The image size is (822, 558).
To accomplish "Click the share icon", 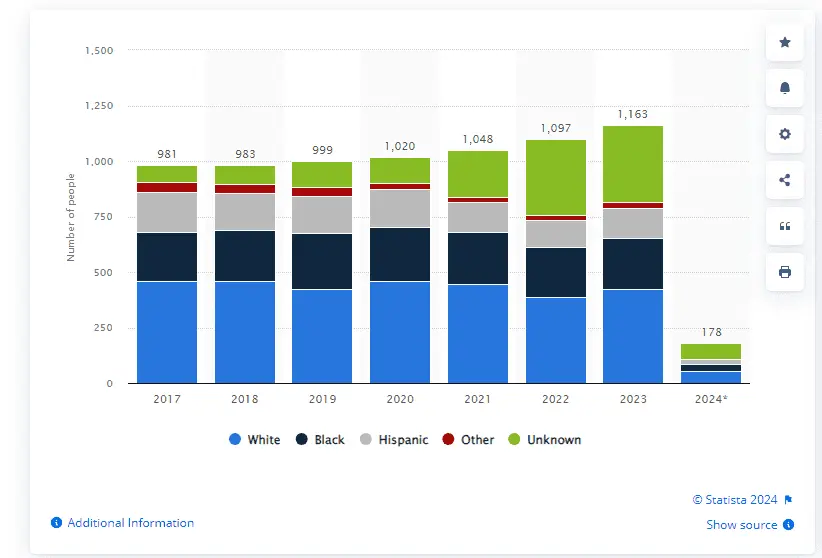I will point(785,180).
